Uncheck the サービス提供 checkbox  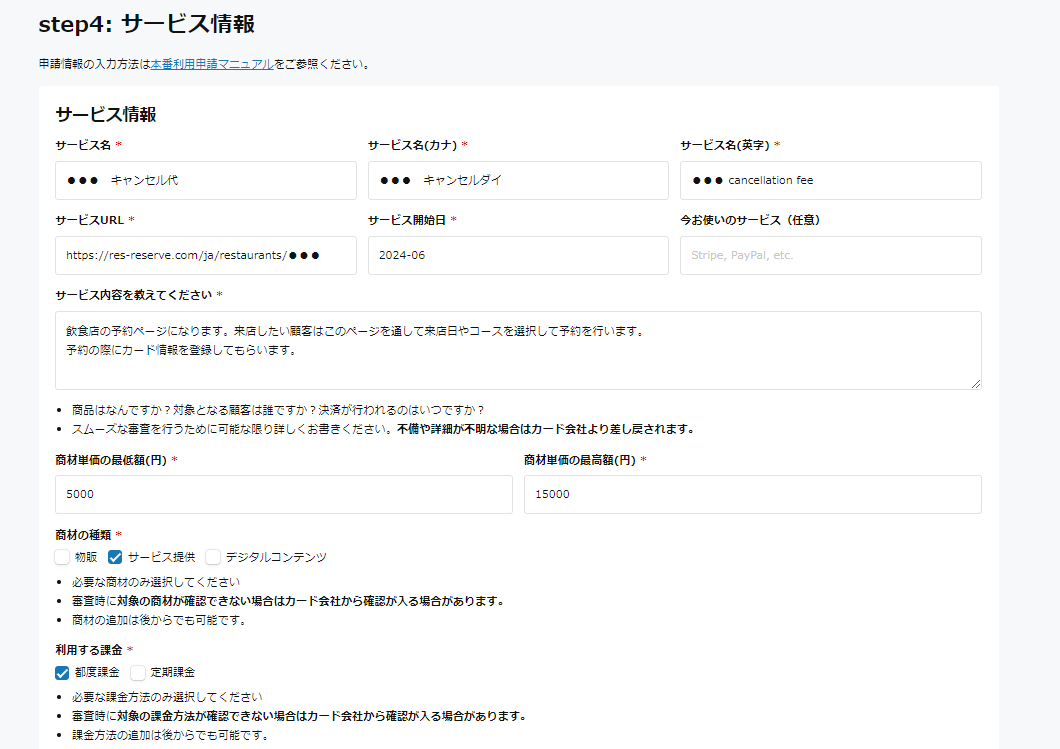click(x=115, y=557)
